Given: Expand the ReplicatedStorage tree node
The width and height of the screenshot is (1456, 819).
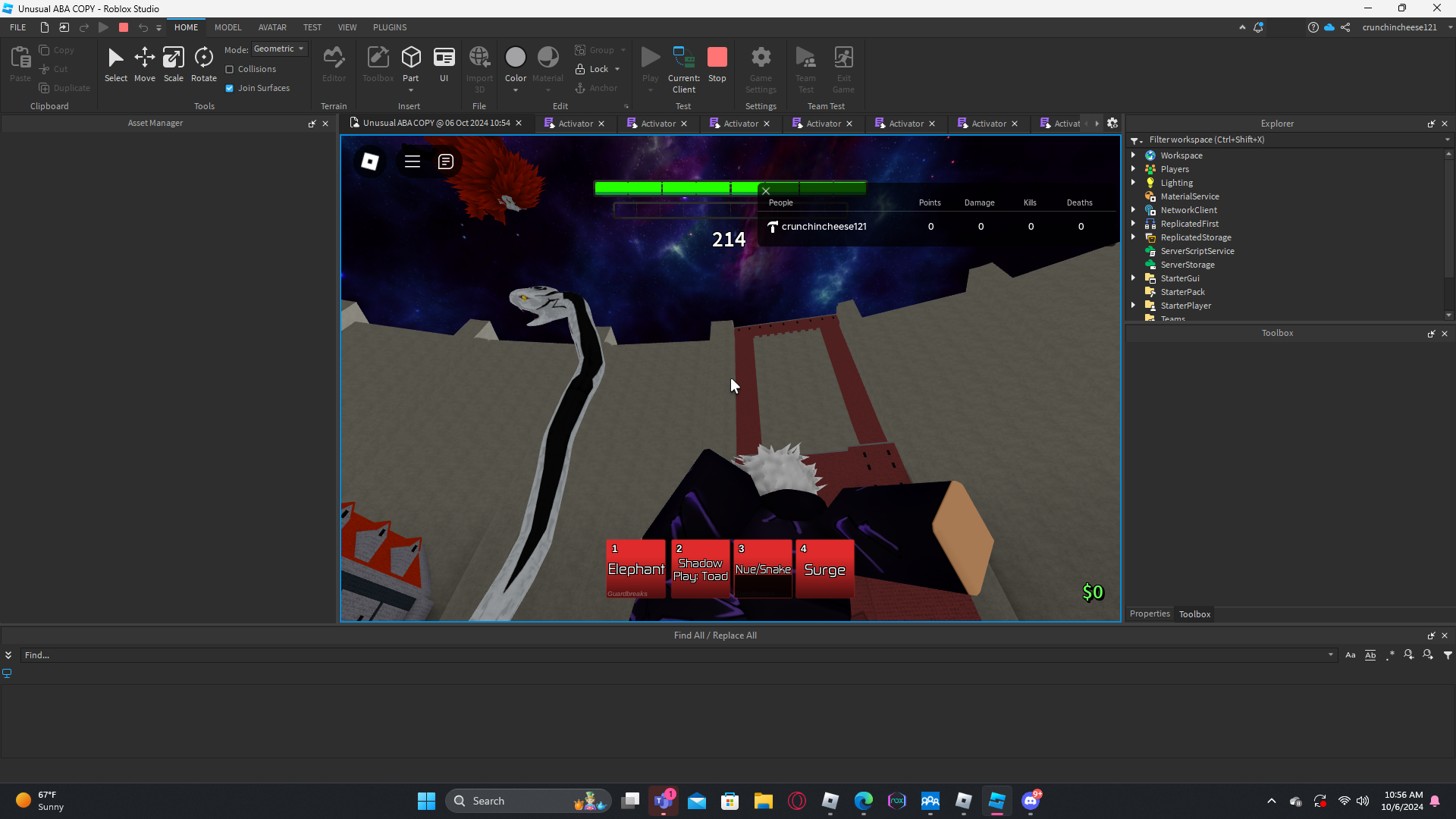Looking at the screenshot, I should tap(1134, 237).
